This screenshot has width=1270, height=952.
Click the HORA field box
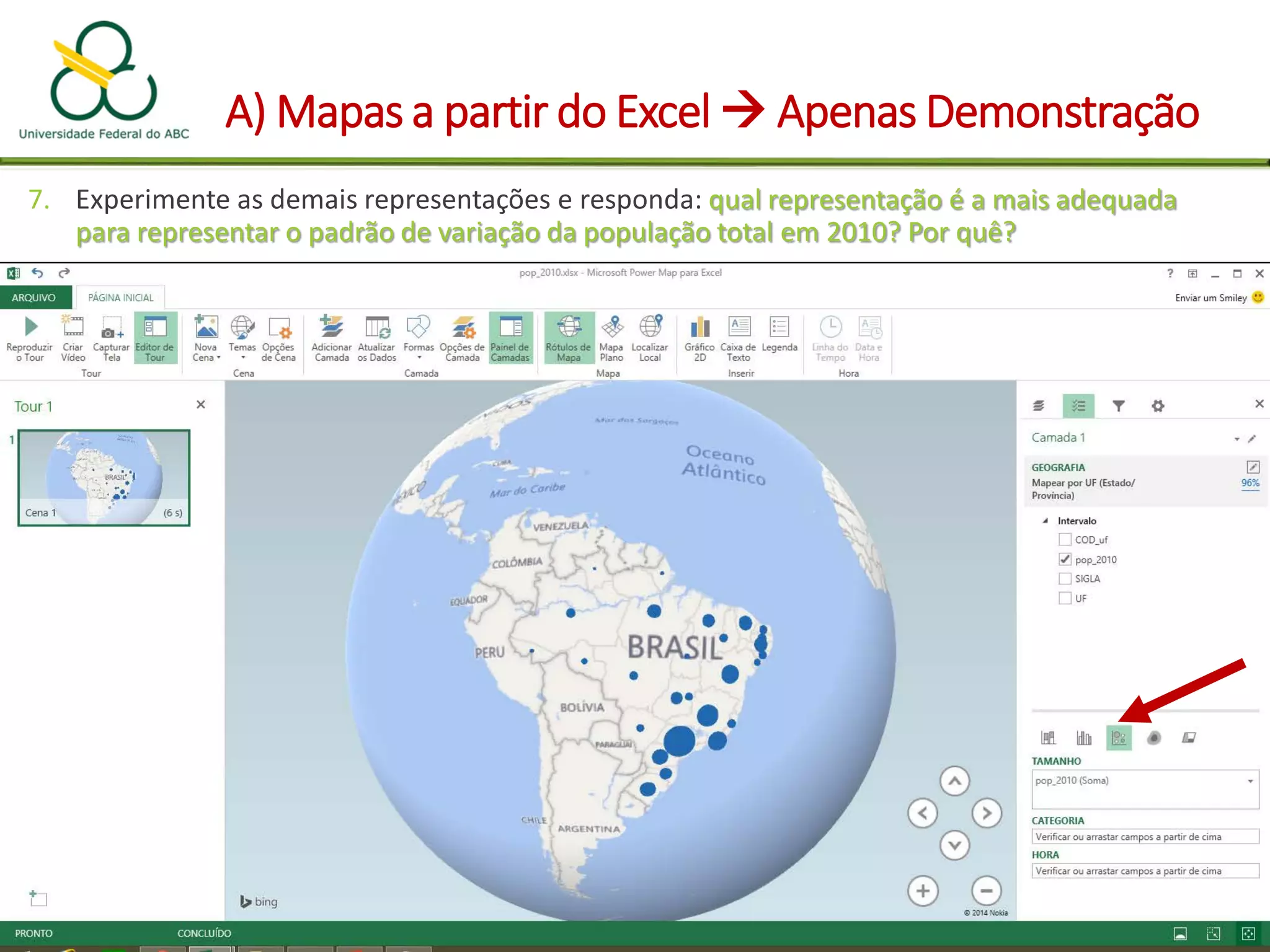1145,871
